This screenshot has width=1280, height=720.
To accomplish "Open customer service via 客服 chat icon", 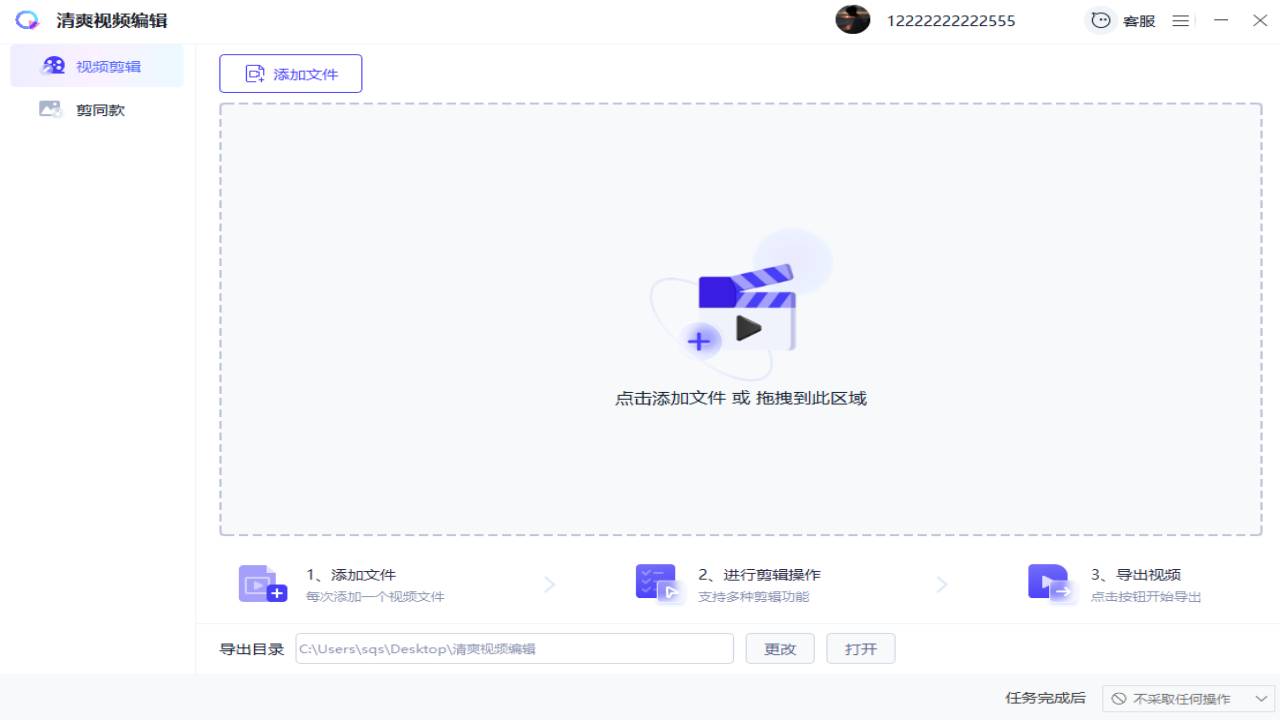I will click(x=1101, y=20).
